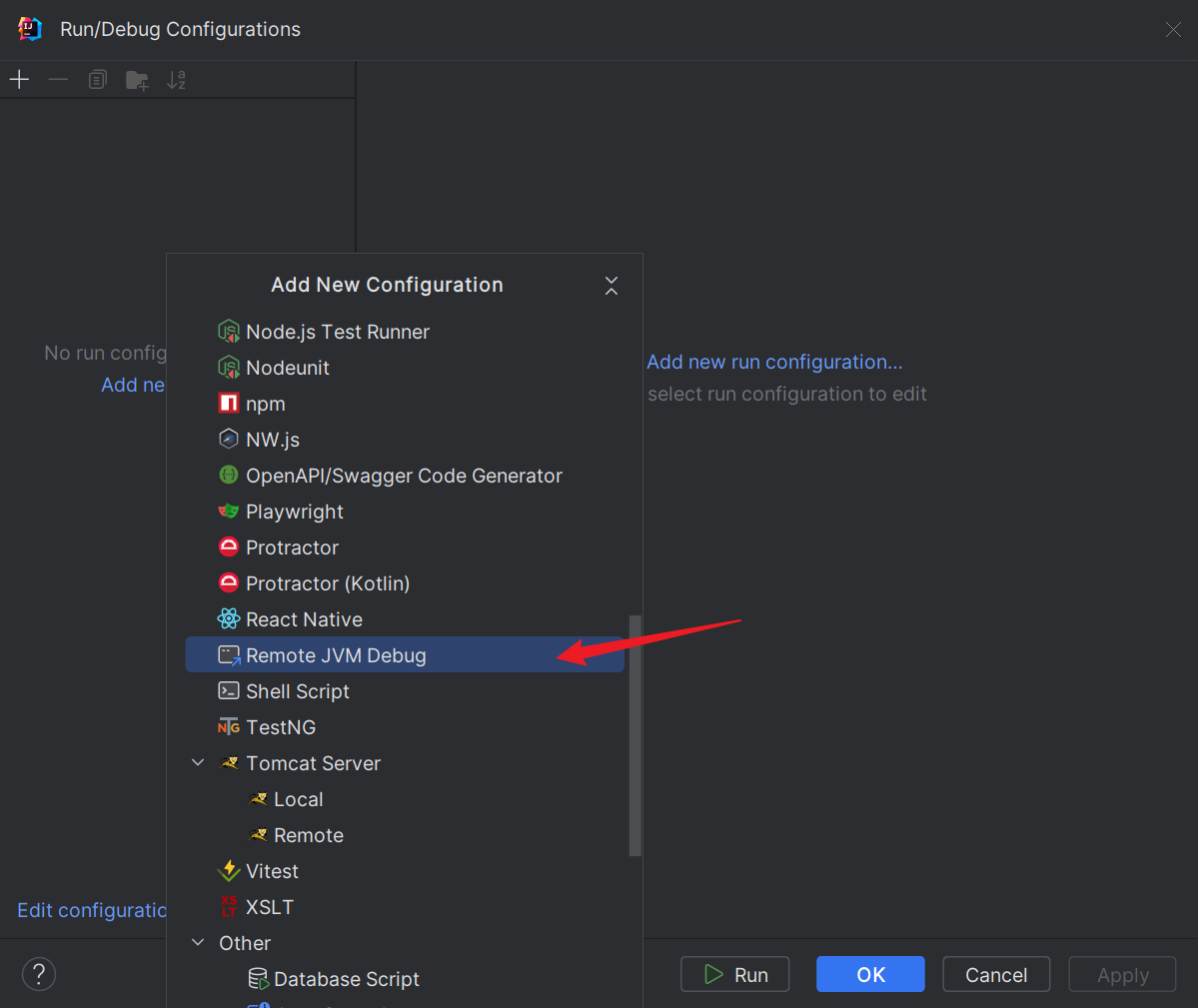Select TestNG configuration type
Image resolution: width=1198 pixels, height=1008 pixels.
(x=405, y=727)
